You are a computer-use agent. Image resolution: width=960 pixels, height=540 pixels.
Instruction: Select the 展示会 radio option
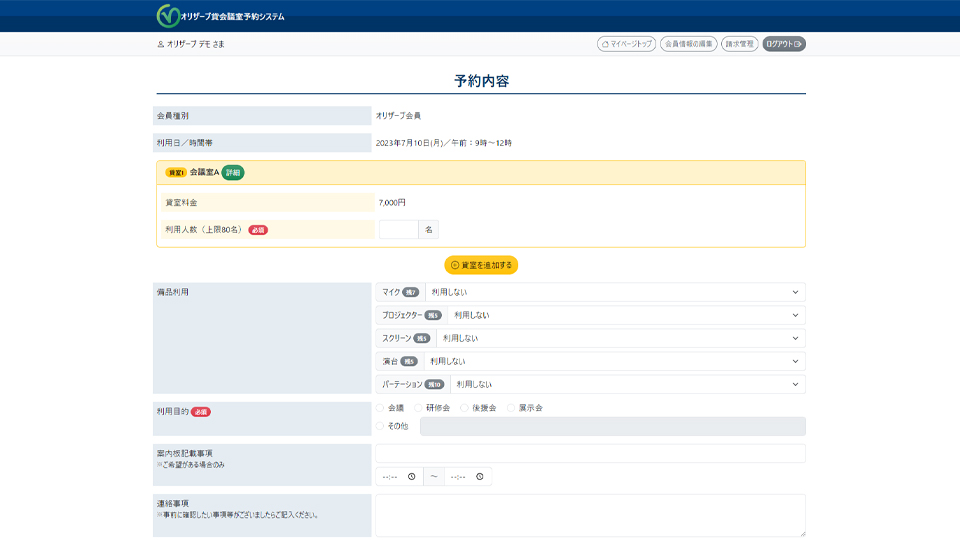tap(511, 408)
